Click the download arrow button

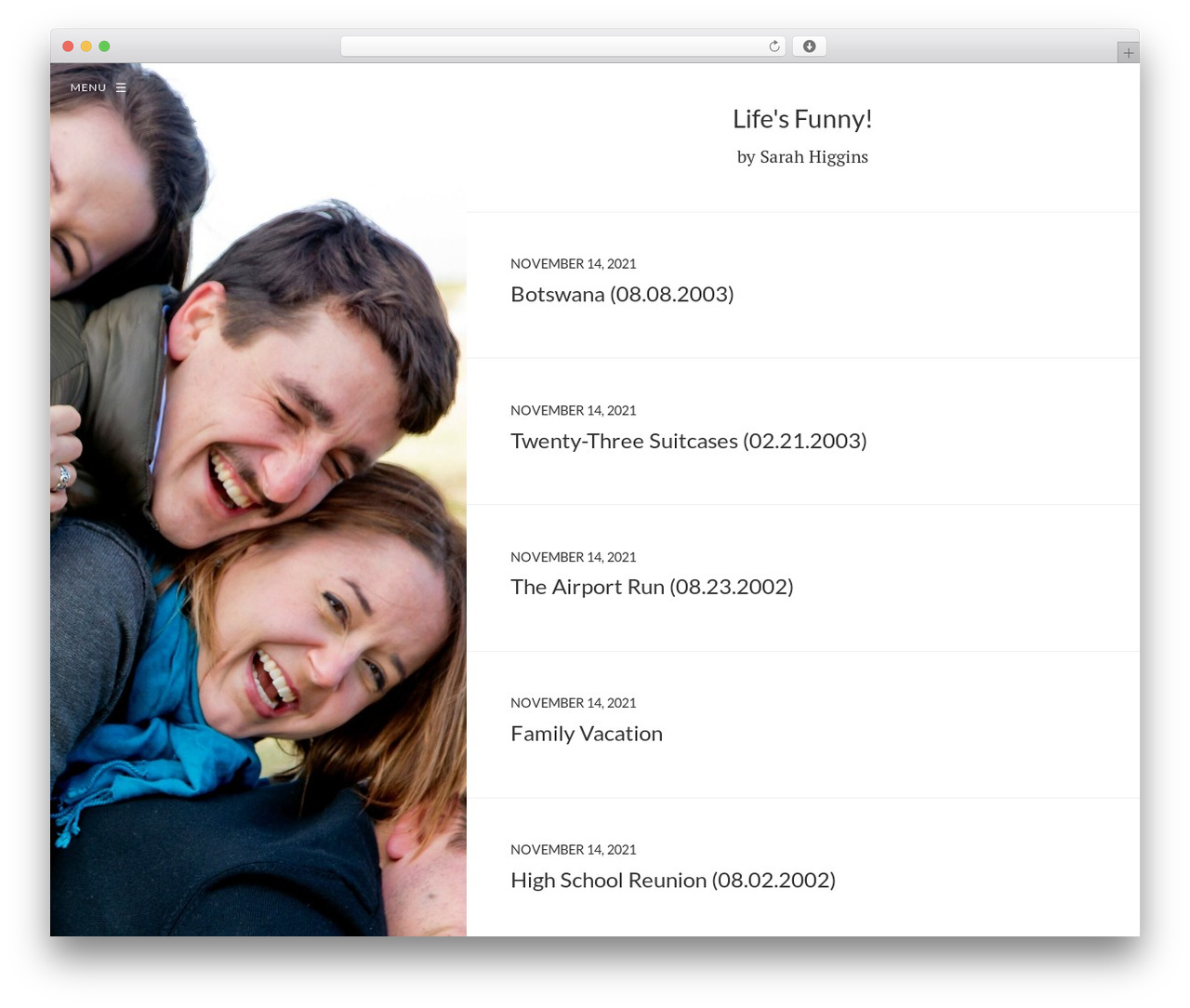click(809, 46)
